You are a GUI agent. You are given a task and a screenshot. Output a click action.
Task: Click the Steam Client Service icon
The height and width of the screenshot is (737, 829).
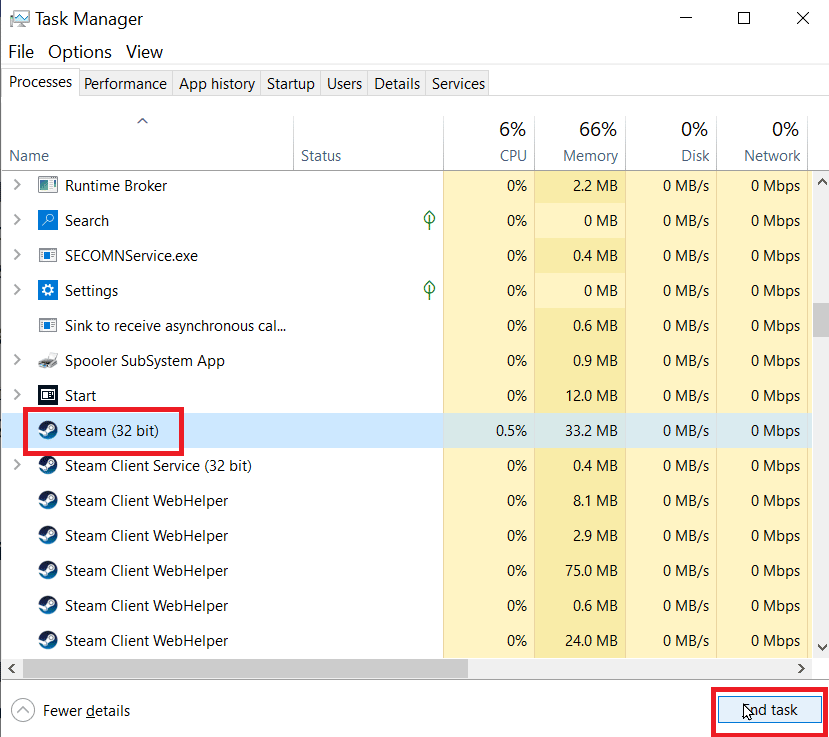47,465
